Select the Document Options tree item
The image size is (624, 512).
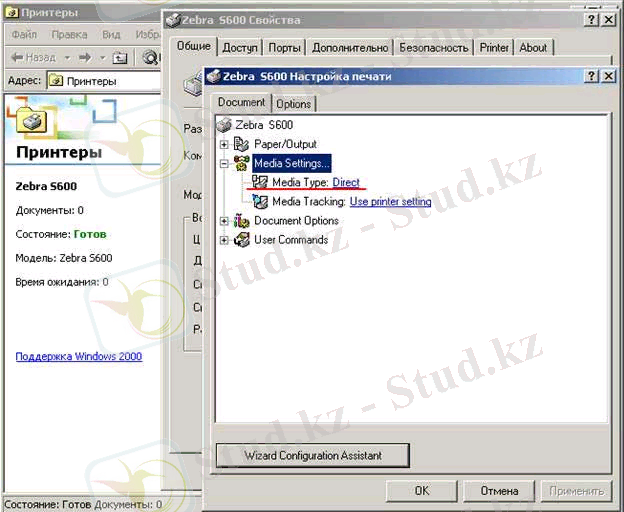296,220
